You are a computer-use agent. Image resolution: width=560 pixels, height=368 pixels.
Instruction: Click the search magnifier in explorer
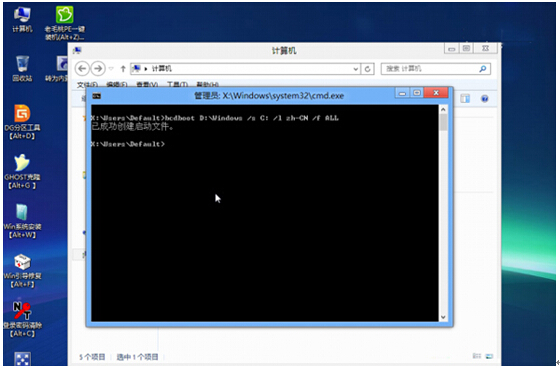point(482,69)
